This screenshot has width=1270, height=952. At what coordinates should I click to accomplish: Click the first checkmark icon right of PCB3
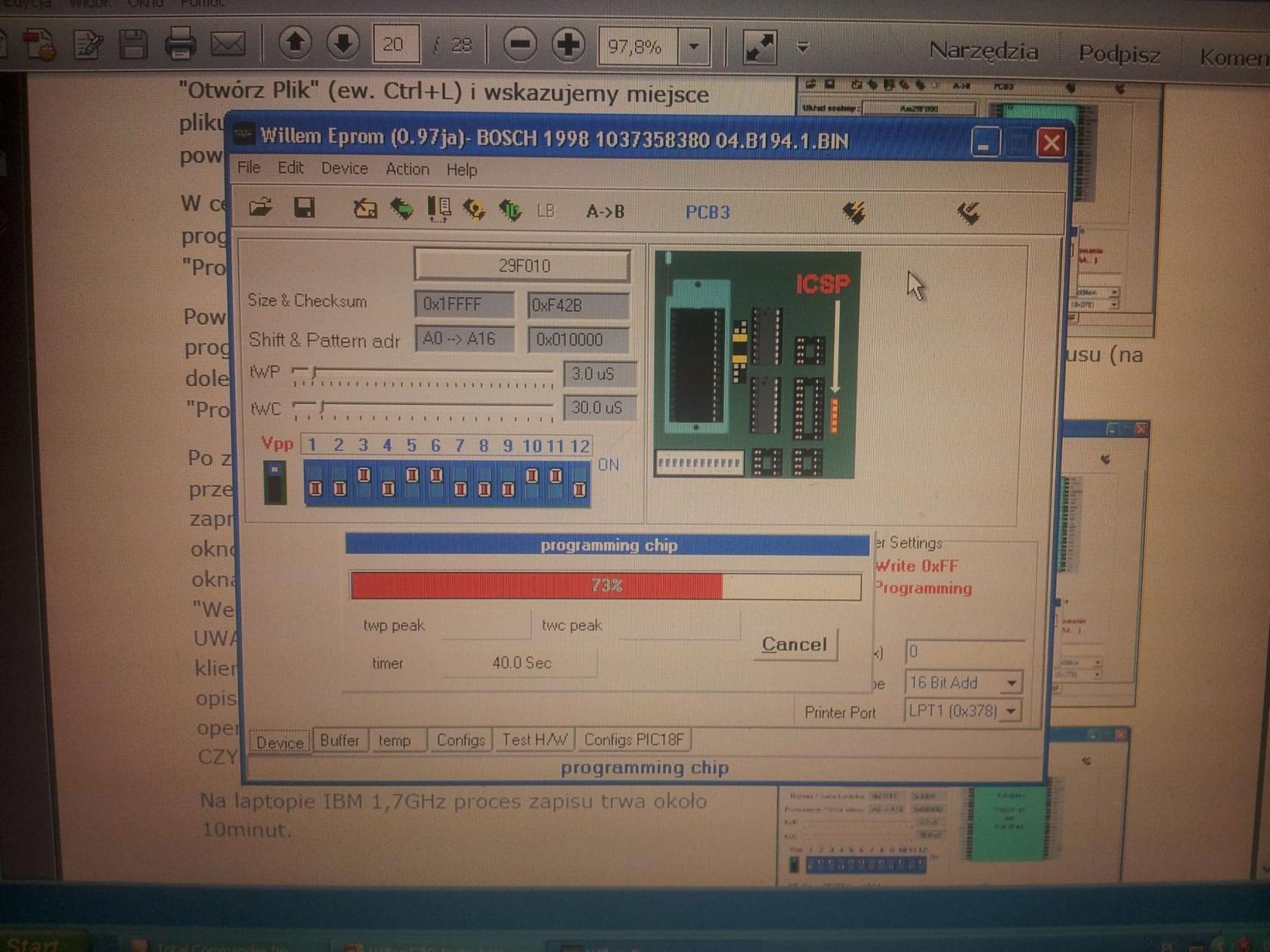(x=854, y=213)
